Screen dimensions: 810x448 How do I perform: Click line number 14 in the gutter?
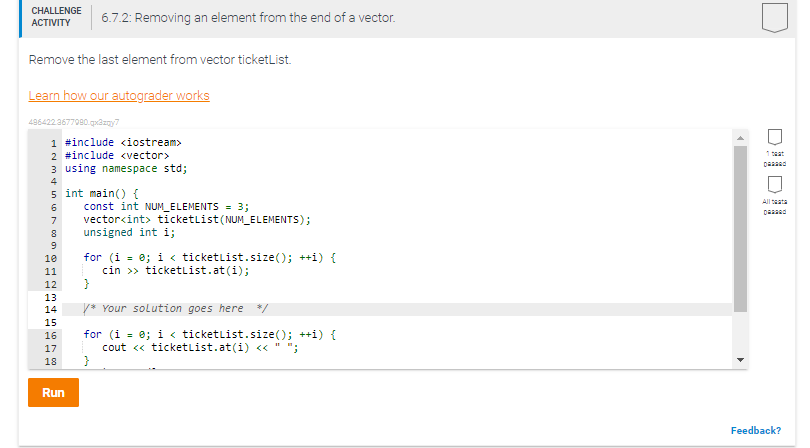point(51,310)
